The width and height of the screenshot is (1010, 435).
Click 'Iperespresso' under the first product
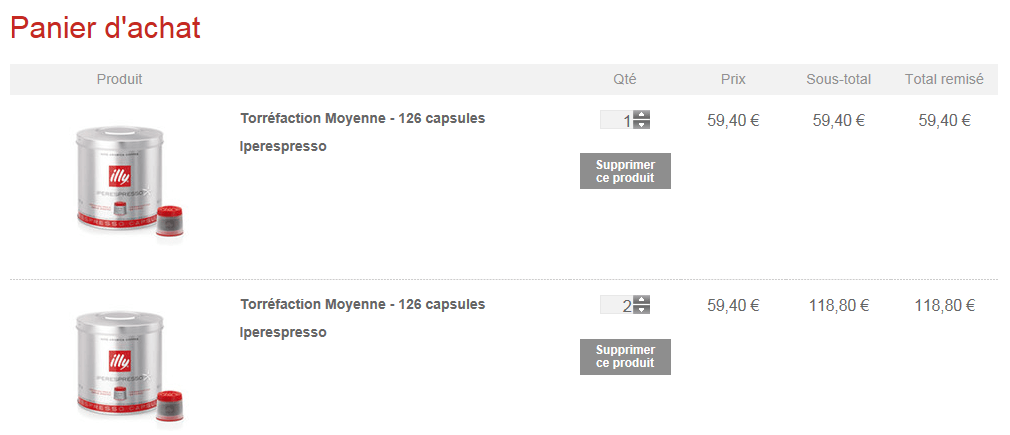(x=283, y=146)
